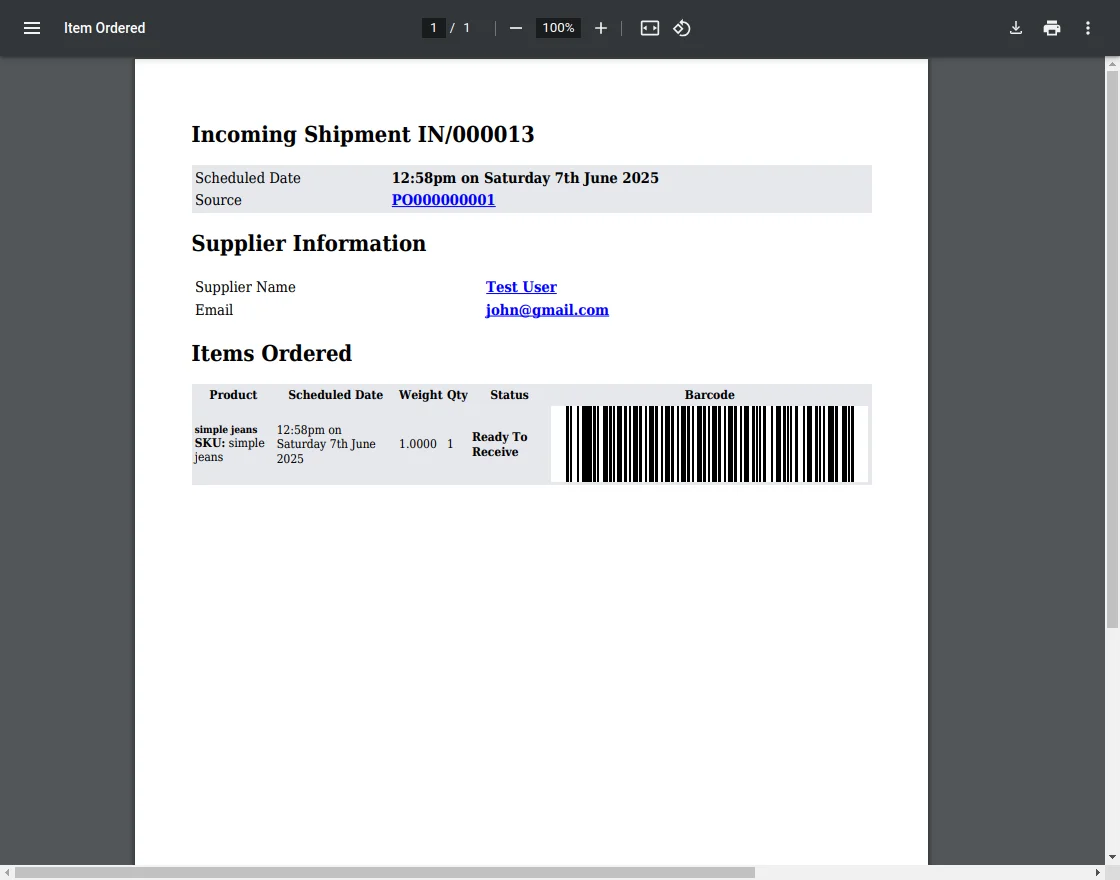
Task: View the Test User supplier profile
Action: 521,287
